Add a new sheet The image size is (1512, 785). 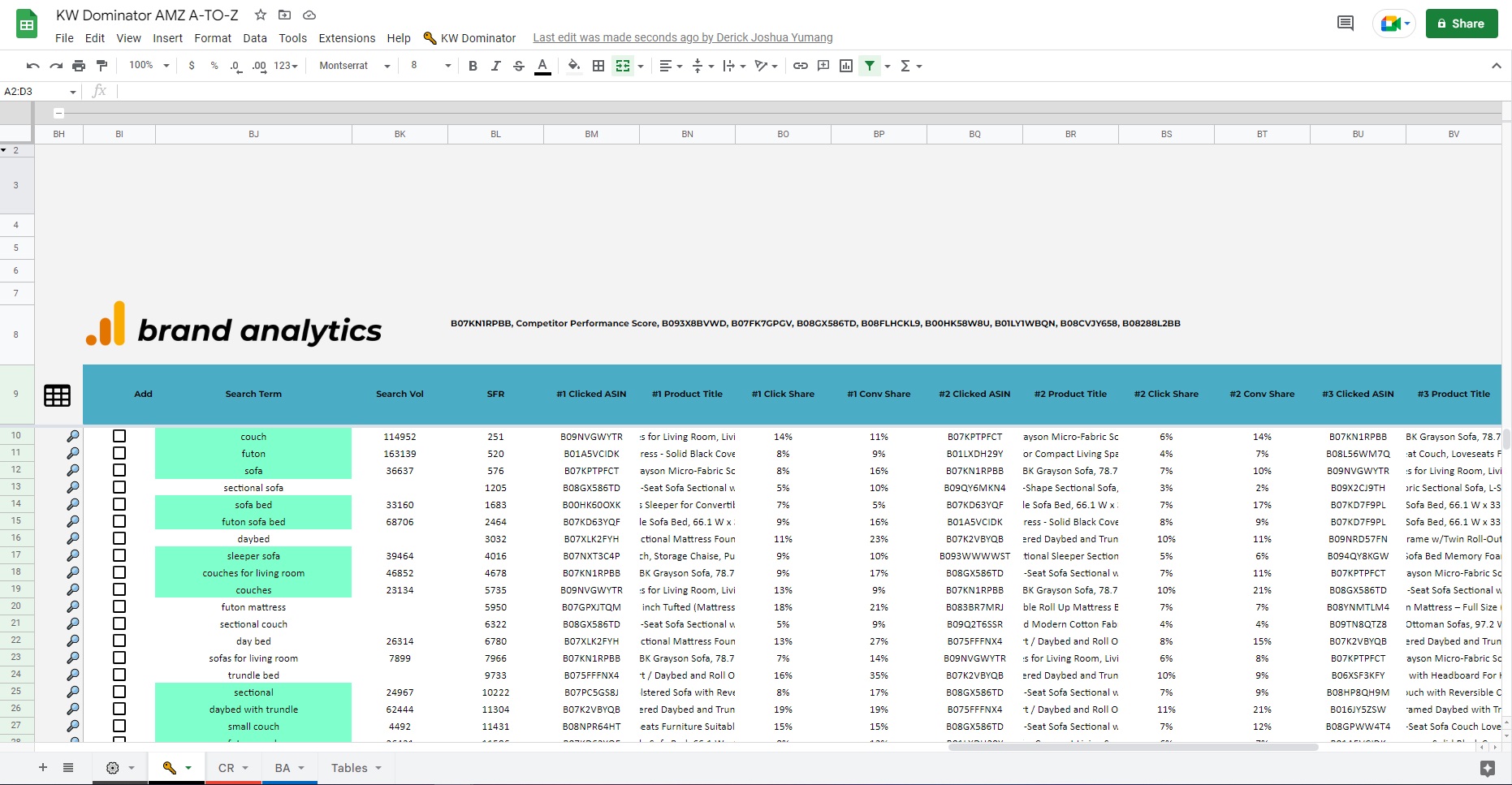tap(43, 767)
